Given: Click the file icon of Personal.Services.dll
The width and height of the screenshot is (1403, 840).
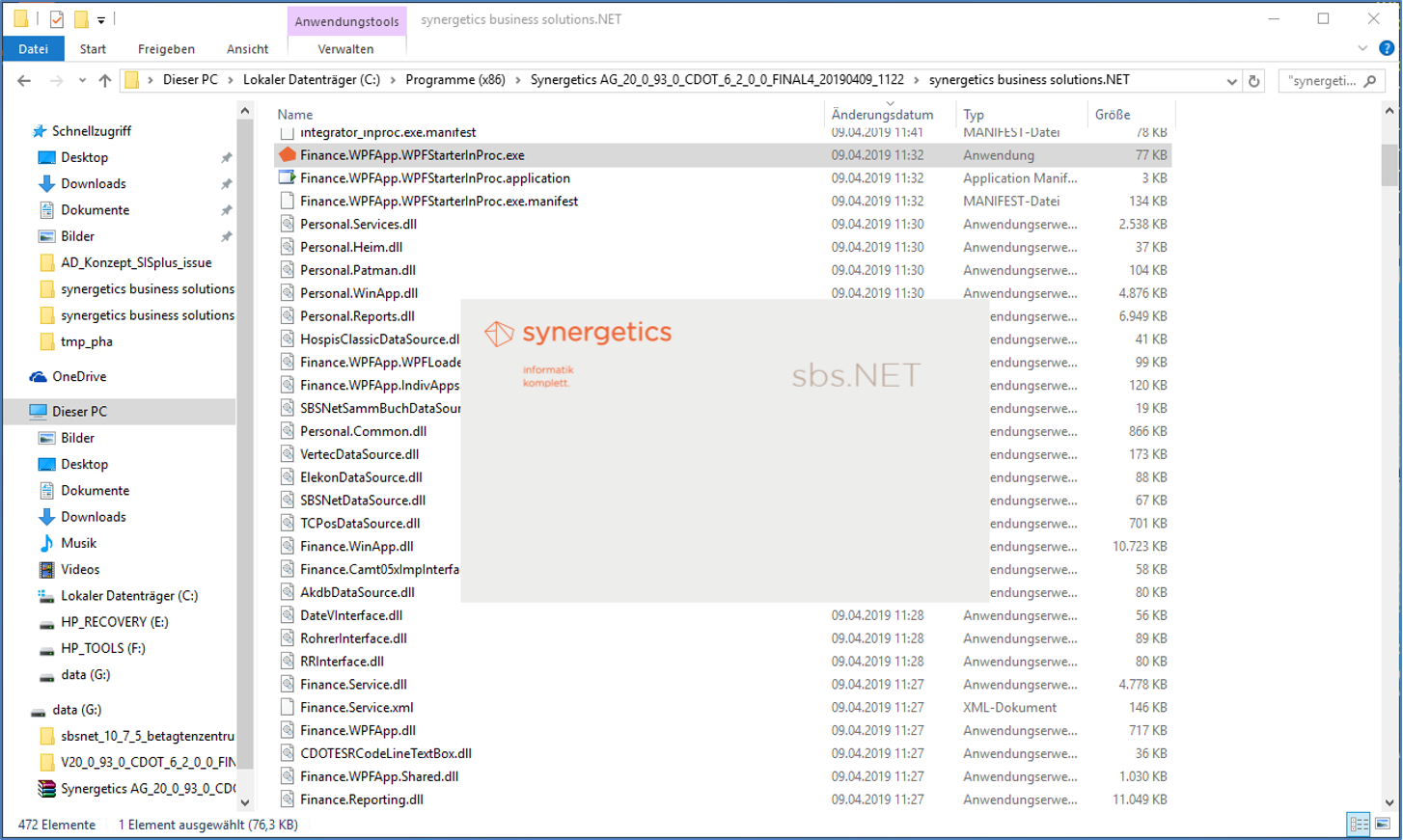Looking at the screenshot, I should pos(287,224).
